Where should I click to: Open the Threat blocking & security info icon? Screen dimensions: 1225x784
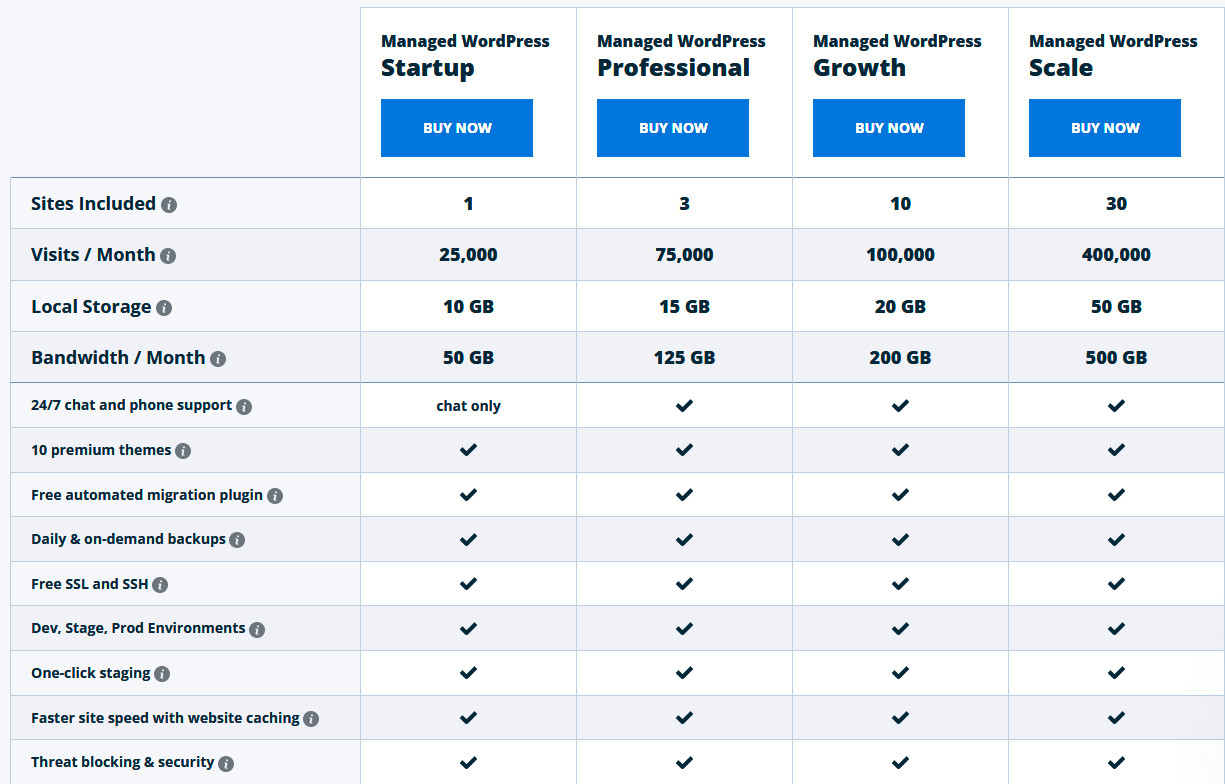[x=227, y=762]
